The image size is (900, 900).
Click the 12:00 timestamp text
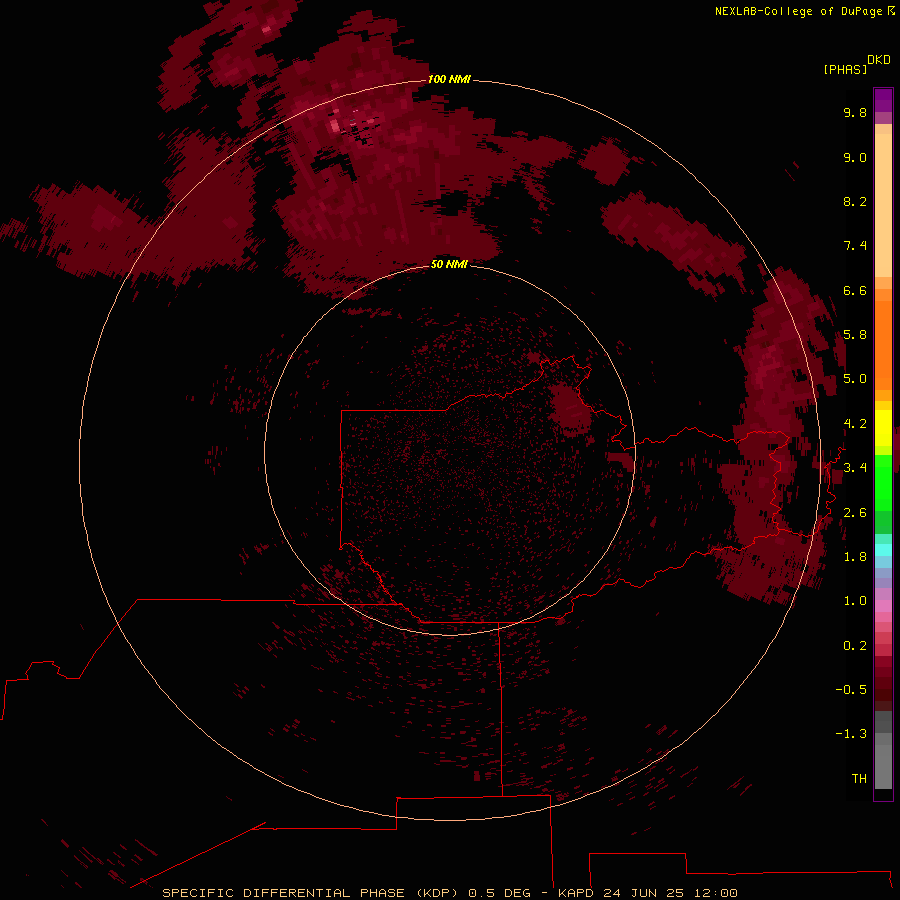[x=715, y=893]
